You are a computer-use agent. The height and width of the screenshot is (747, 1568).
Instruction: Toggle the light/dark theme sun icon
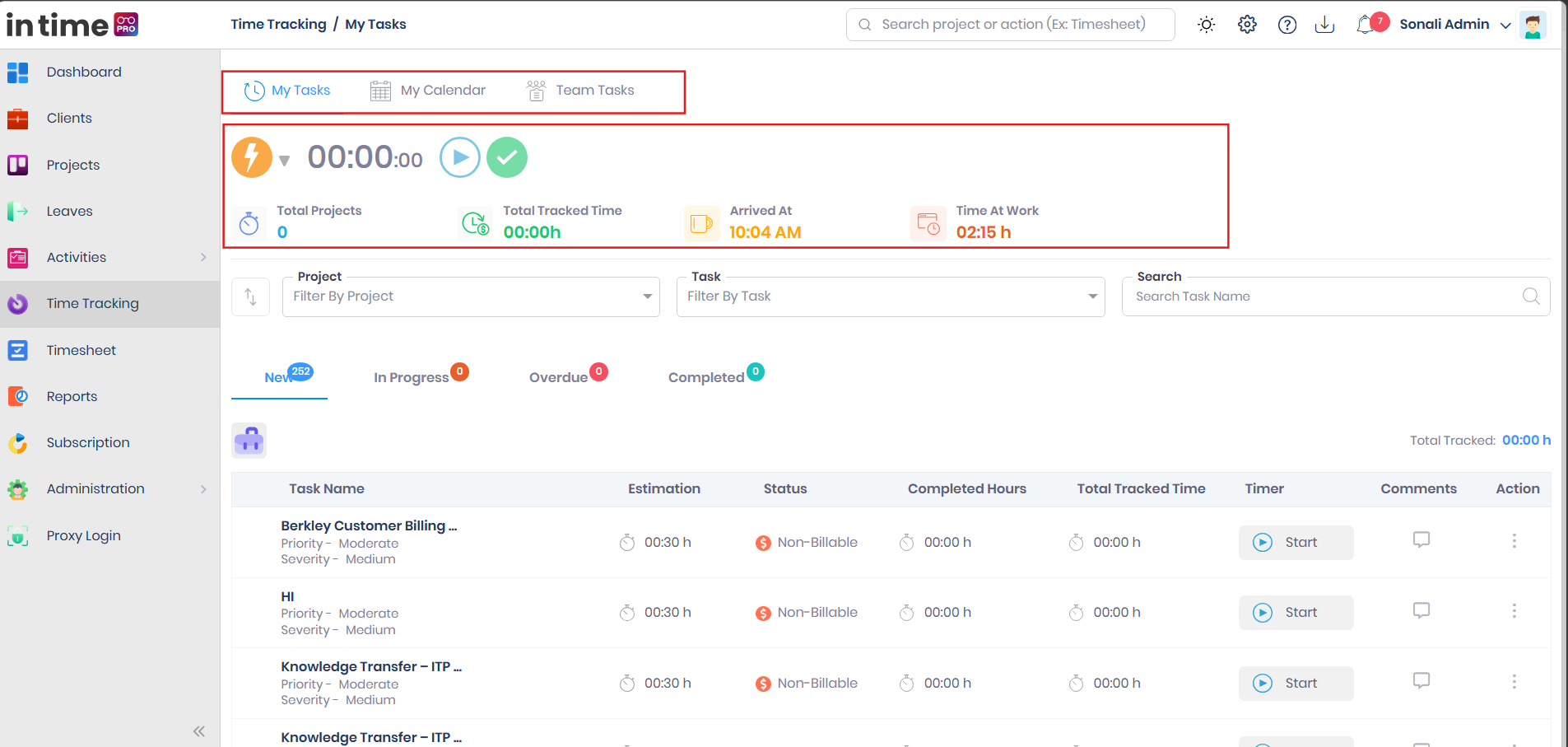[x=1206, y=25]
